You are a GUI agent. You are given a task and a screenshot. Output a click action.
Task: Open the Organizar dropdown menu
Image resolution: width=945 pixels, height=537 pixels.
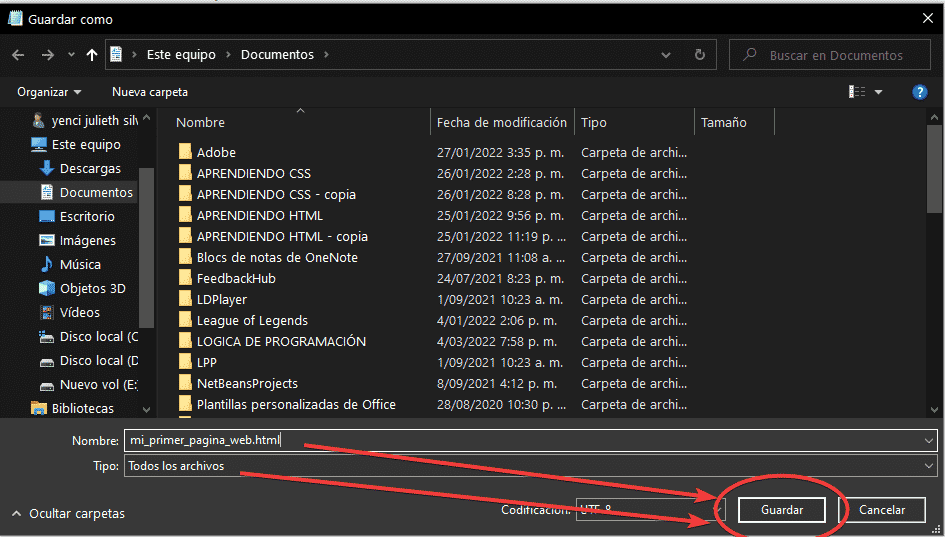(x=49, y=92)
